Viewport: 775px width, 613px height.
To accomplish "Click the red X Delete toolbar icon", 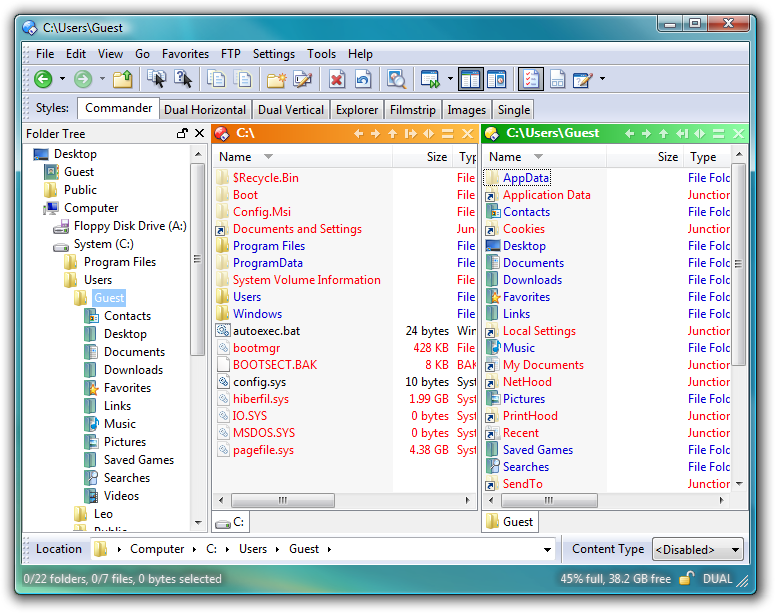I will [x=337, y=79].
